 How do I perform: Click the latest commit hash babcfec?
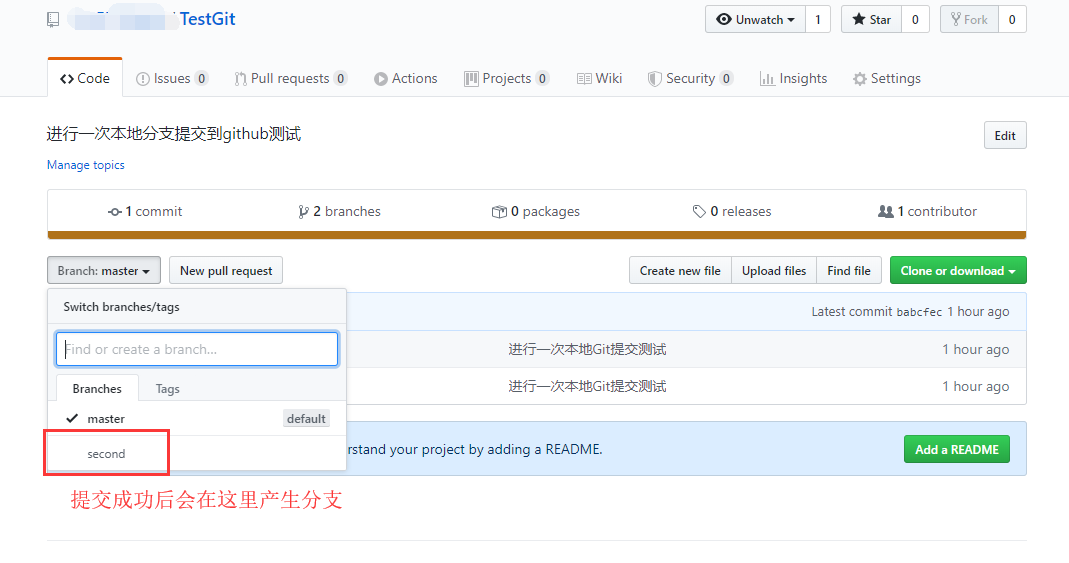point(919,312)
